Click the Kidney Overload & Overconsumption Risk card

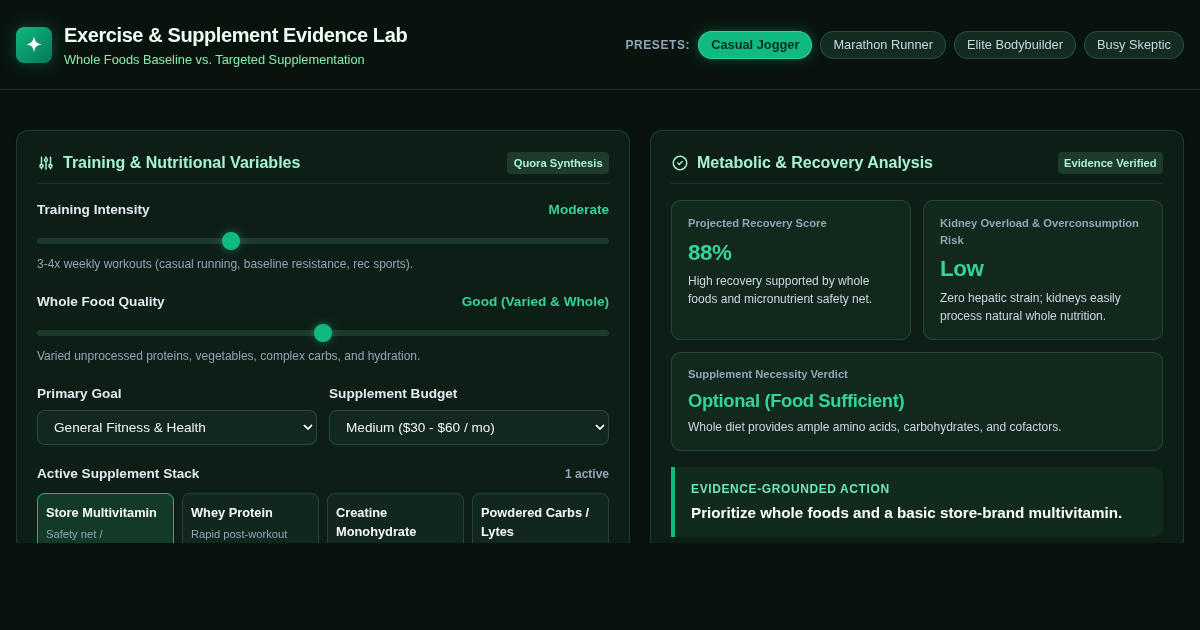[x=1043, y=270]
